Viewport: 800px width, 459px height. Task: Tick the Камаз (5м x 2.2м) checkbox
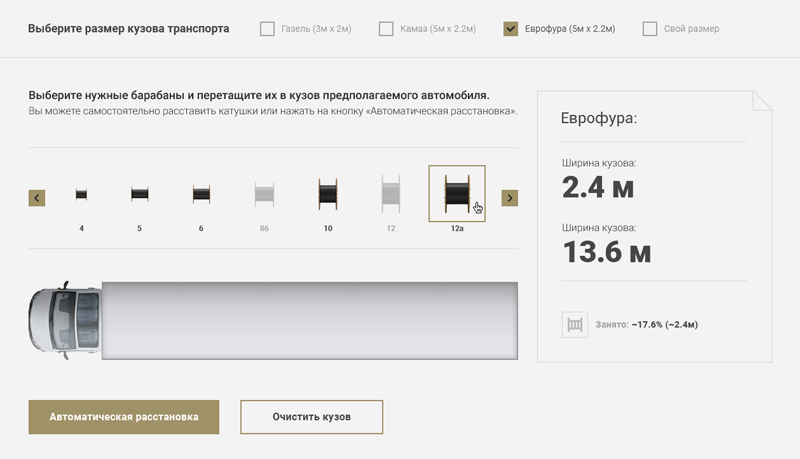386,29
